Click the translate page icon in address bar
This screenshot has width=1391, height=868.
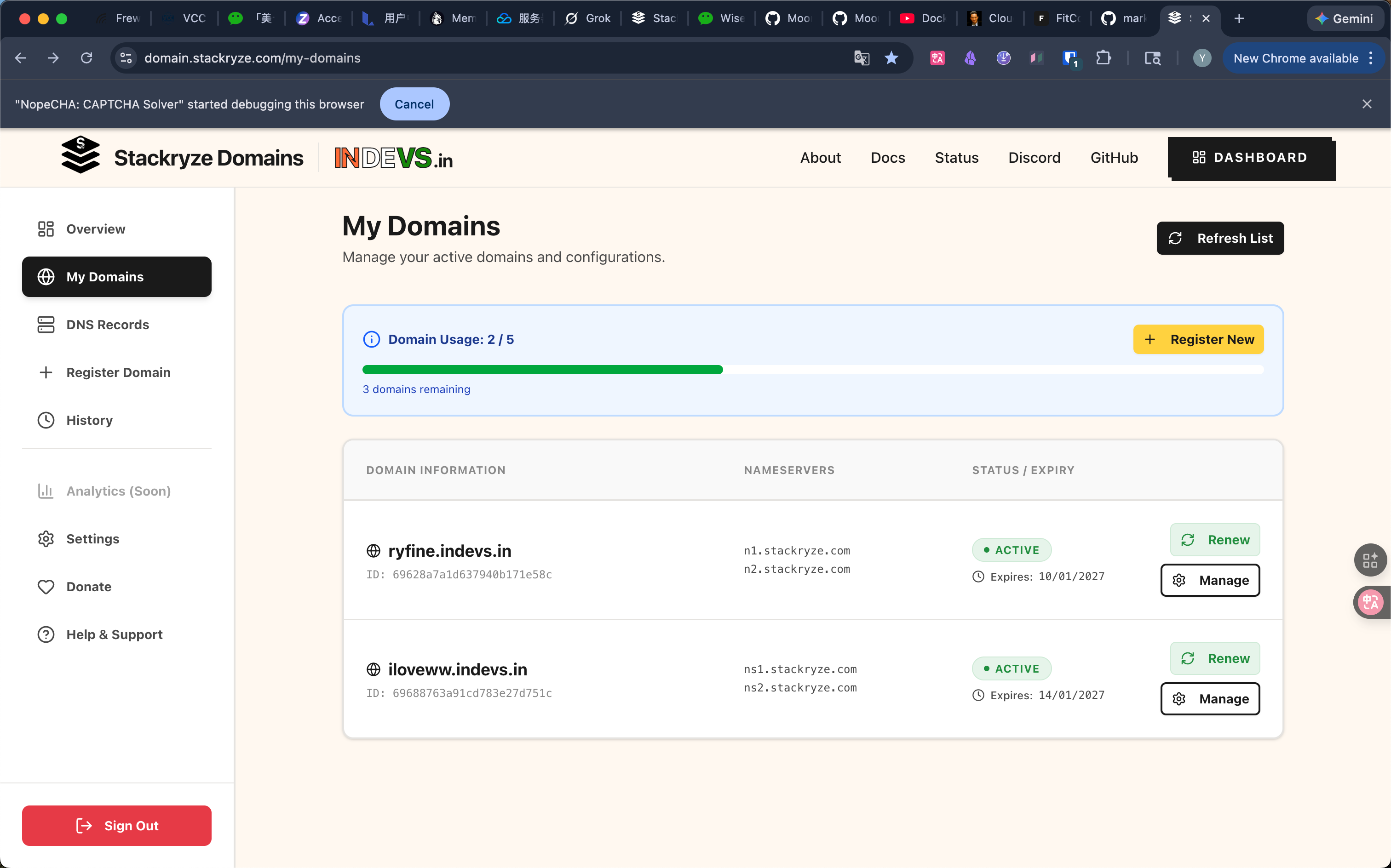click(x=861, y=58)
